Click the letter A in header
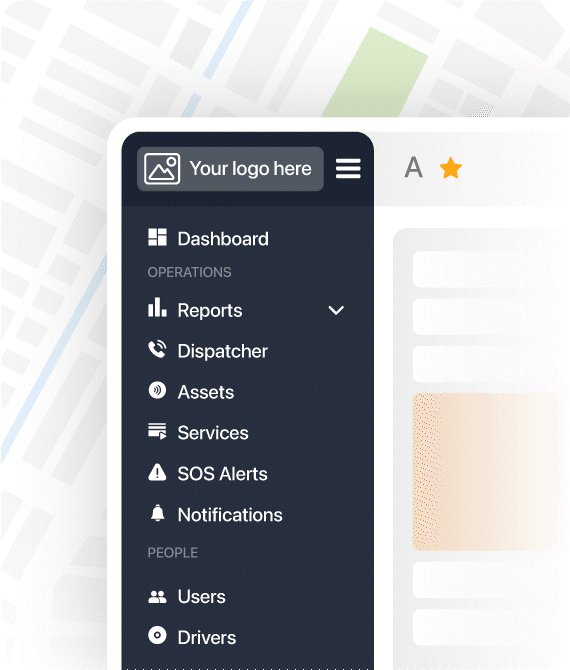 click(x=414, y=168)
